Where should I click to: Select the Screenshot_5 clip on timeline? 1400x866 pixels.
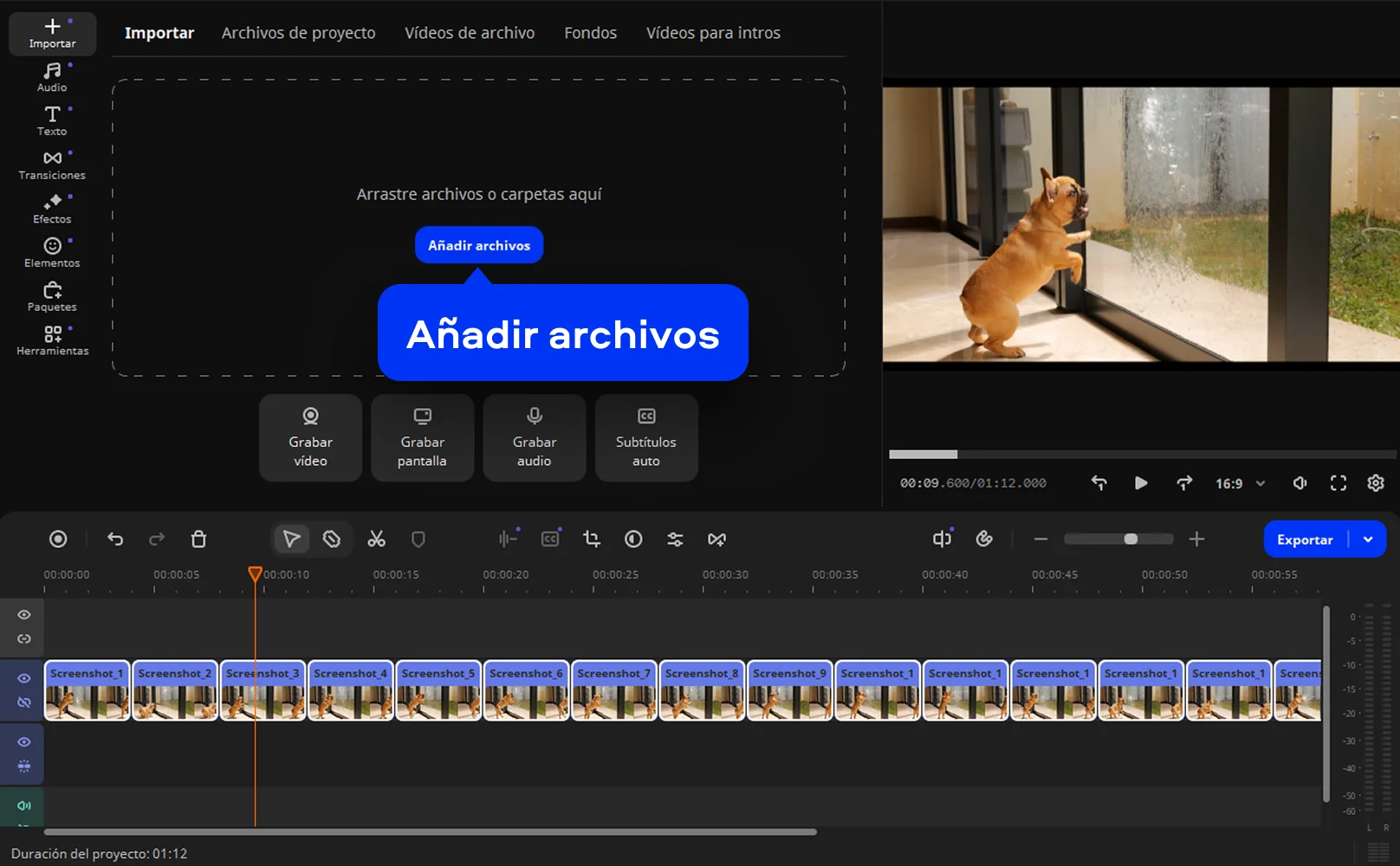[x=438, y=691]
